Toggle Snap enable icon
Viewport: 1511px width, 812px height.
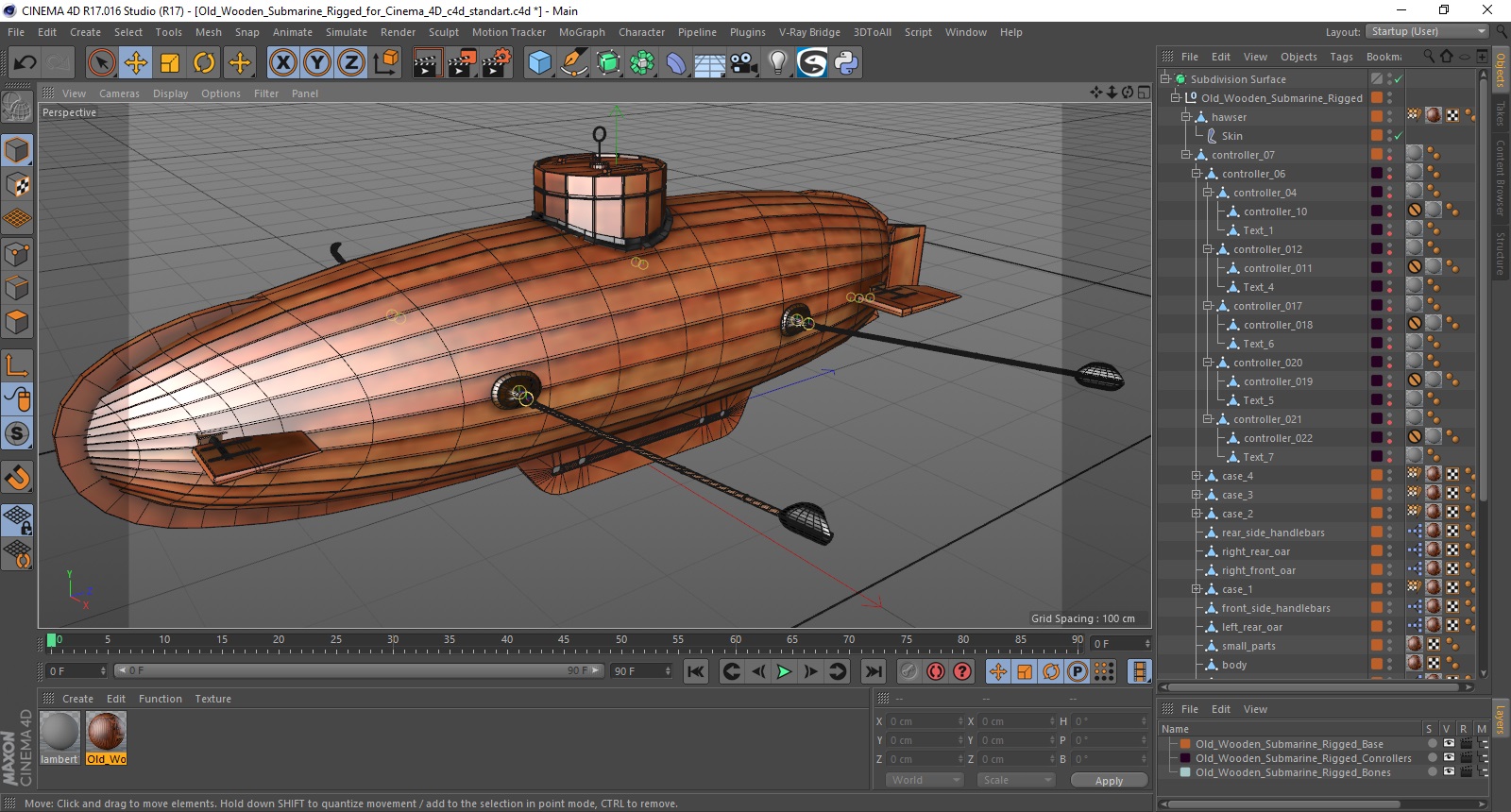[17, 433]
